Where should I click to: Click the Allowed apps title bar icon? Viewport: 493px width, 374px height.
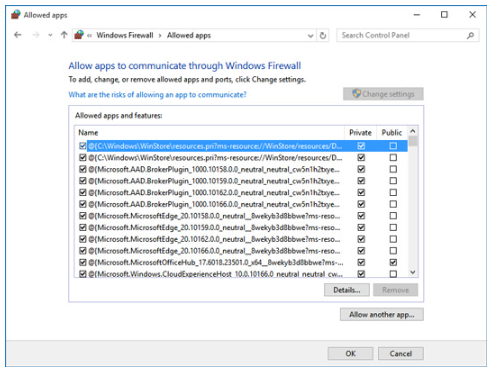click(x=16, y=15)
